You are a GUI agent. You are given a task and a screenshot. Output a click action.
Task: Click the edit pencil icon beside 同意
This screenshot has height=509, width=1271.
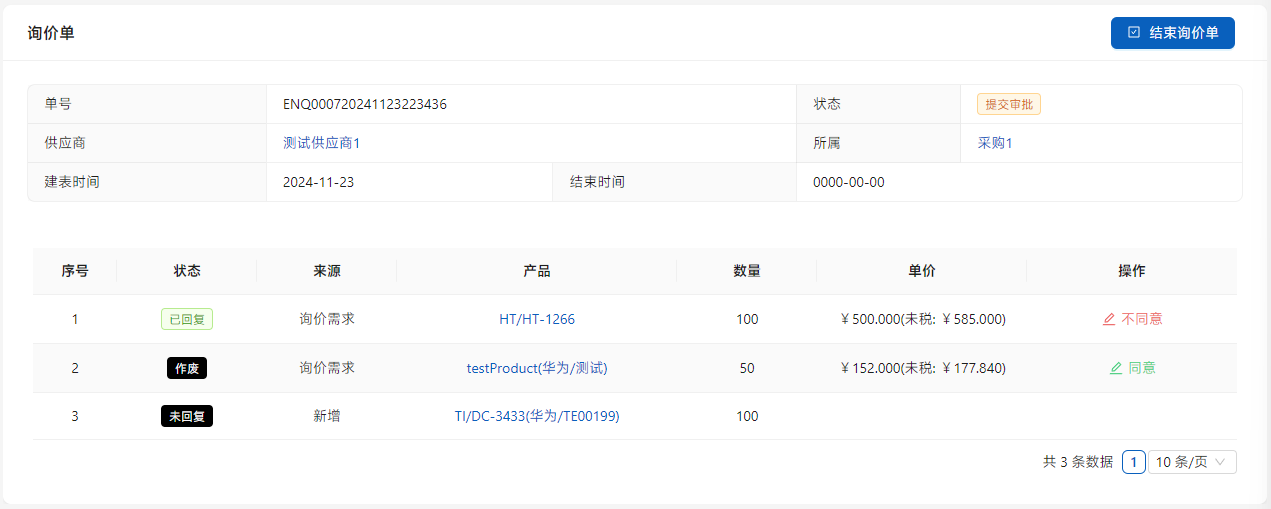[x=1116, y=368]
